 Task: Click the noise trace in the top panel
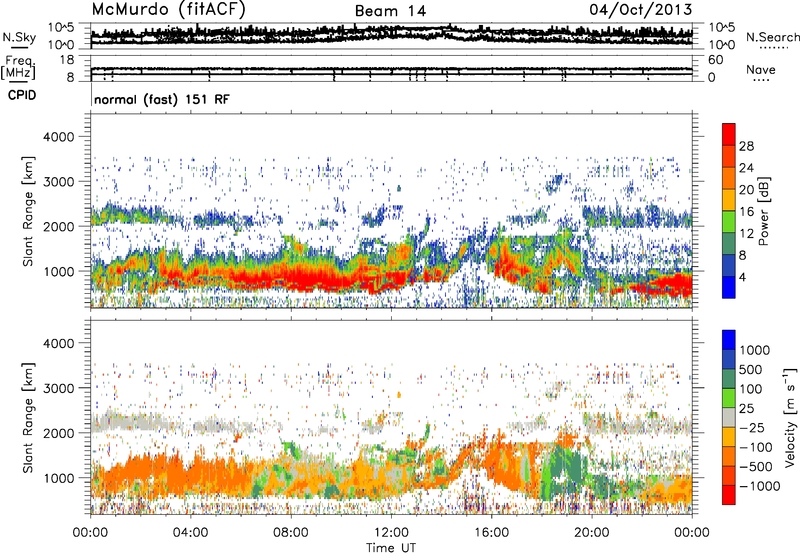point(391,35)
